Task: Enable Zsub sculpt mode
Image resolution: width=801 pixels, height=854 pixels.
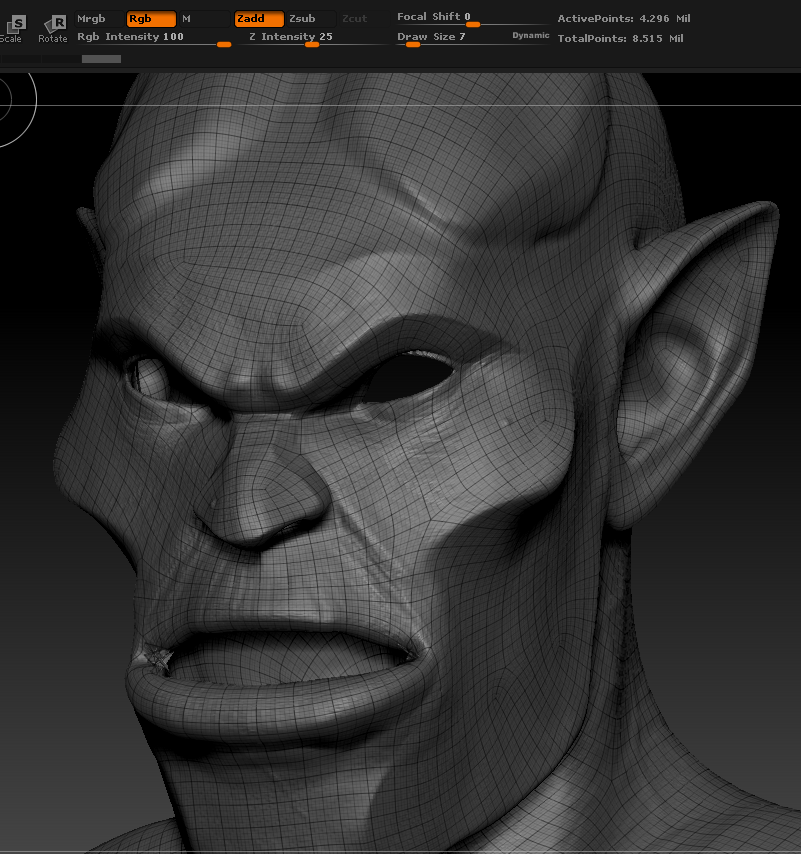Action: click(310, 19)
